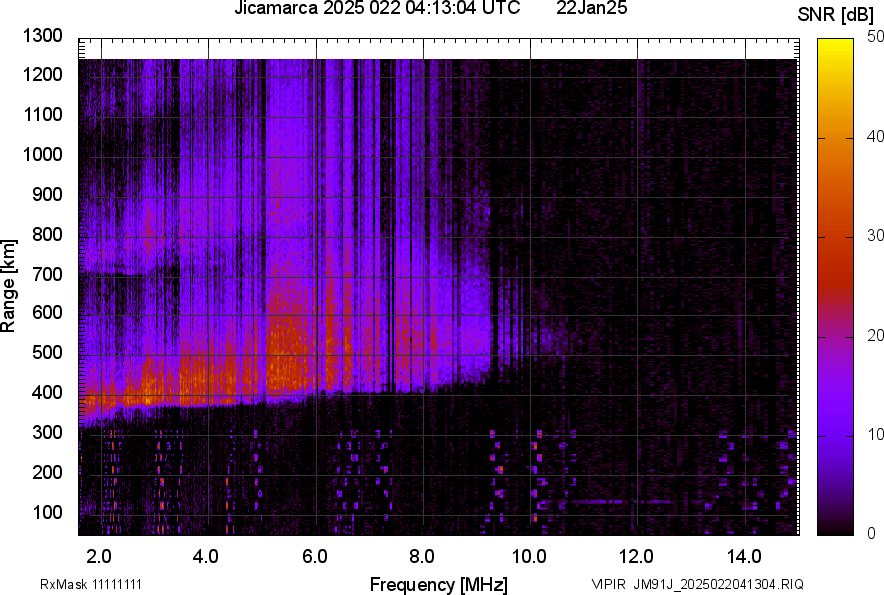Select the date label 22Jan25
The width and height of the screenshot is (884, 595).
pyautogui.click(x=592, y=10)
